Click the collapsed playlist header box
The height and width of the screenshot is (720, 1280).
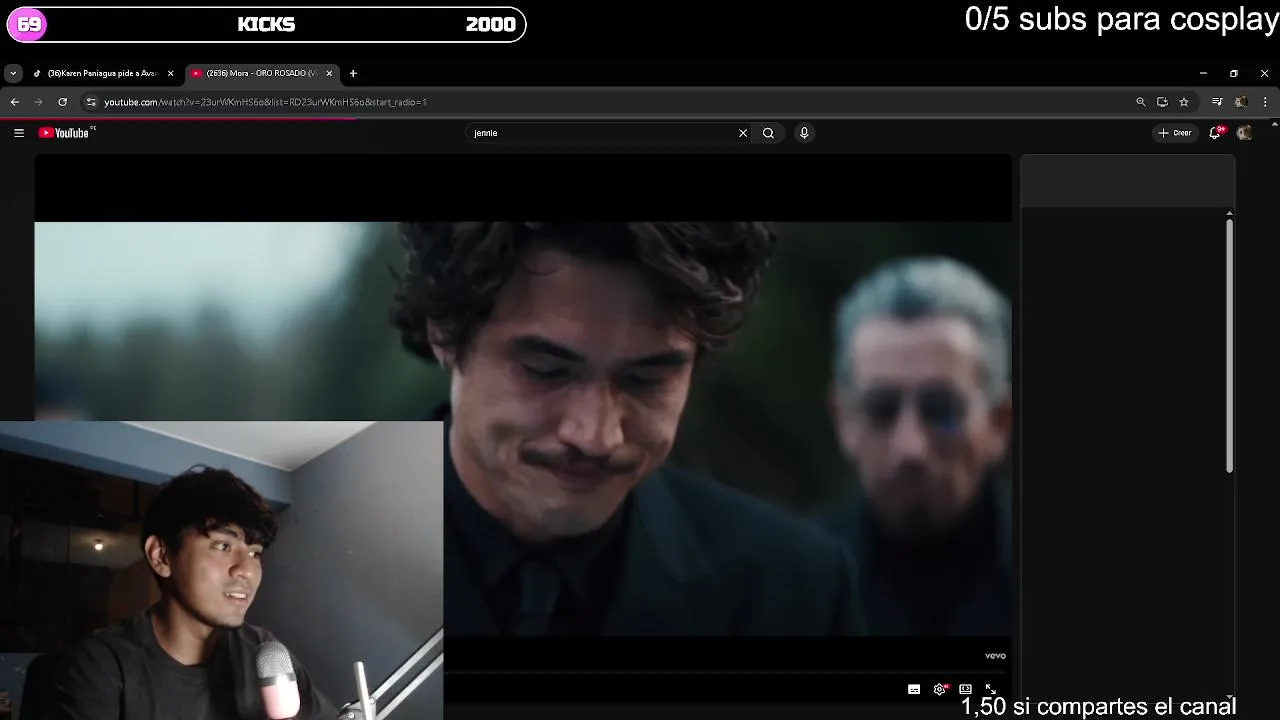pyautogui.click(x=1127, y=181)
